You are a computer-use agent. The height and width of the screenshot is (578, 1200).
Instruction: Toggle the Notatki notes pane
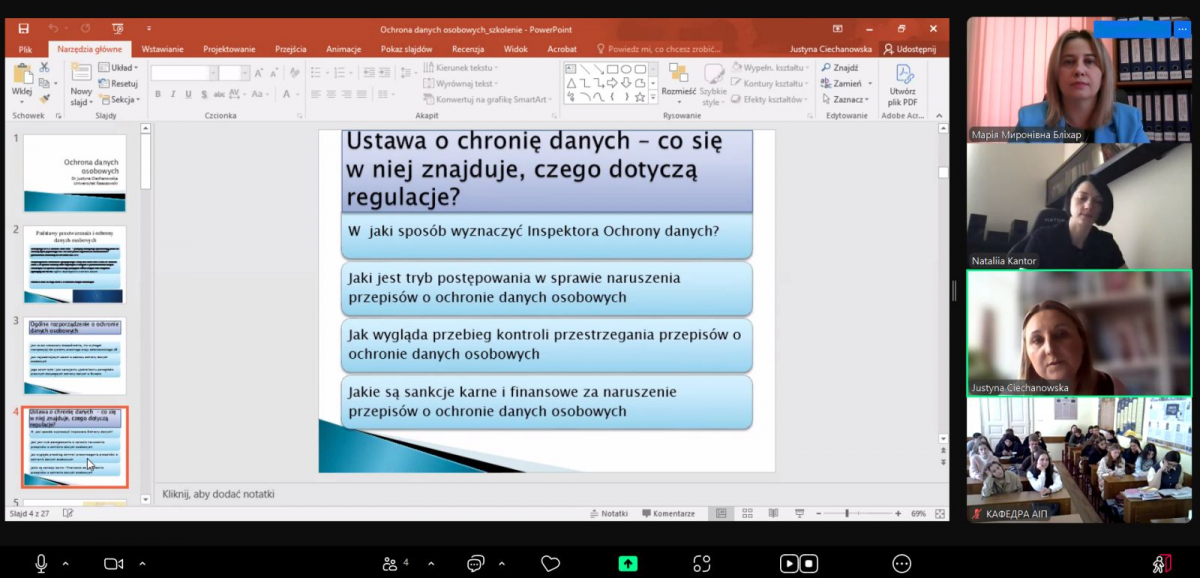pos(608,513)
